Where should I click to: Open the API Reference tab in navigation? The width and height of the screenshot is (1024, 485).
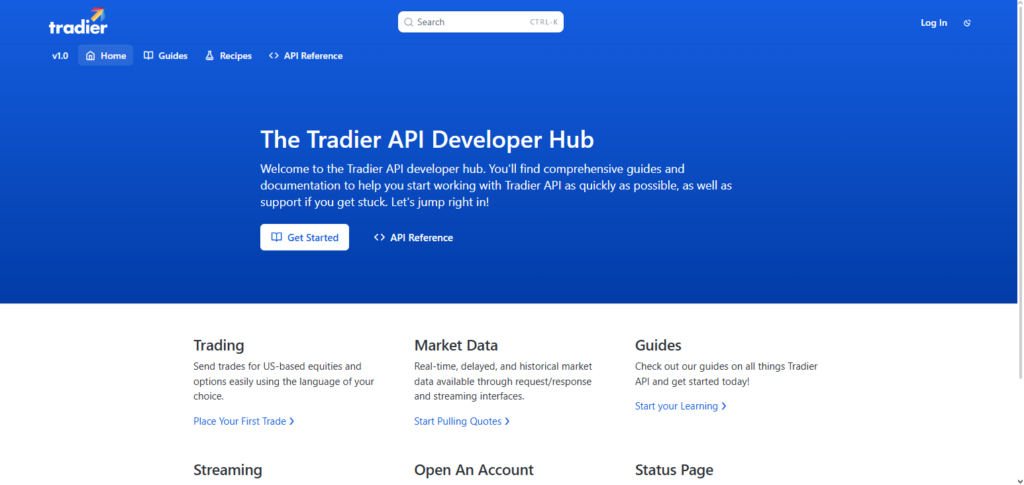coord(306,55)
